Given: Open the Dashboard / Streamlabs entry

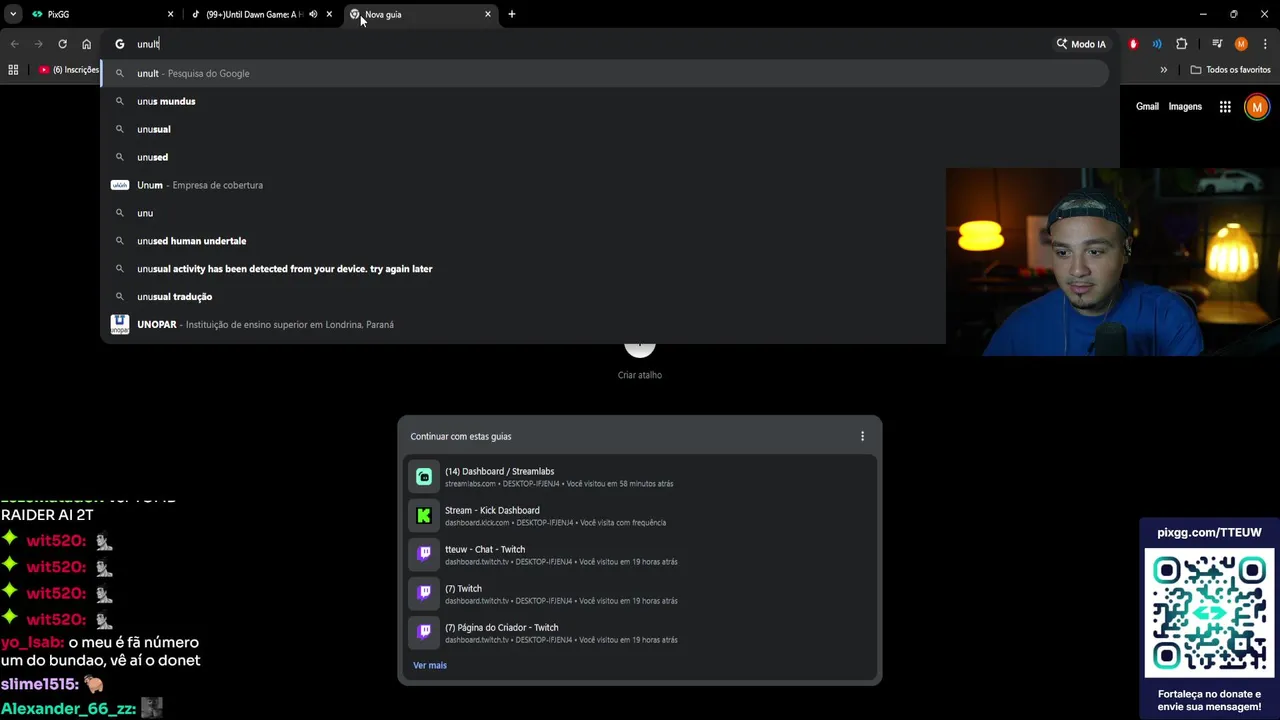Looking at the screenshot, I should [640, 477].
